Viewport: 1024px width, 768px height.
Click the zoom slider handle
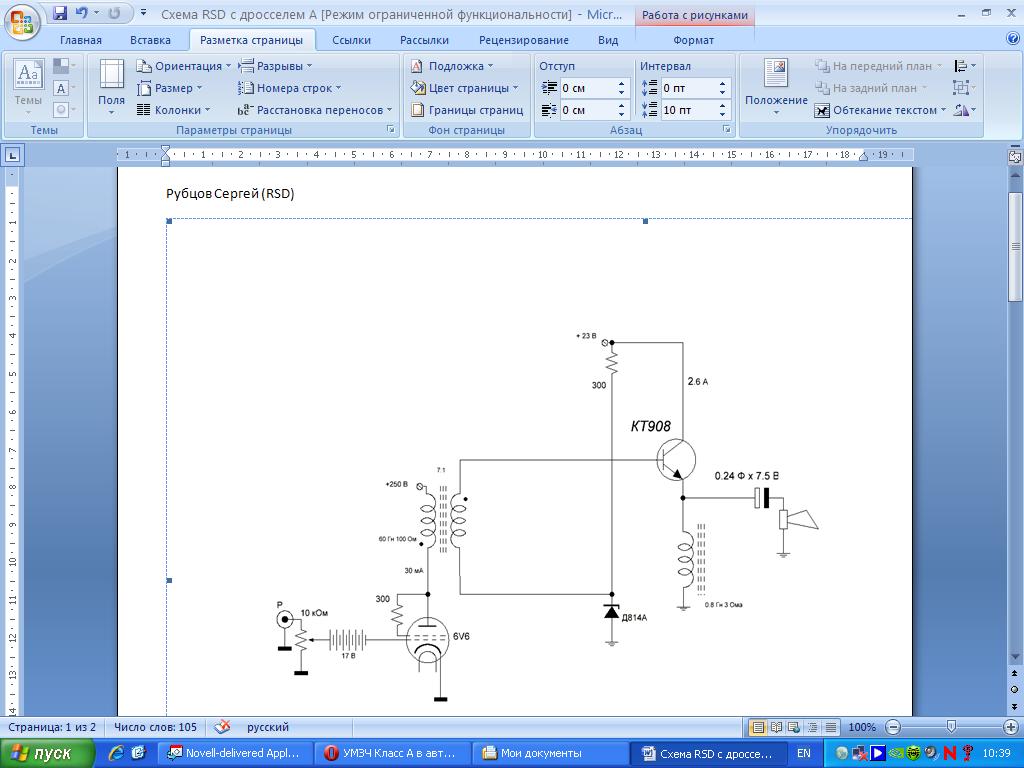tap(952, 727)
